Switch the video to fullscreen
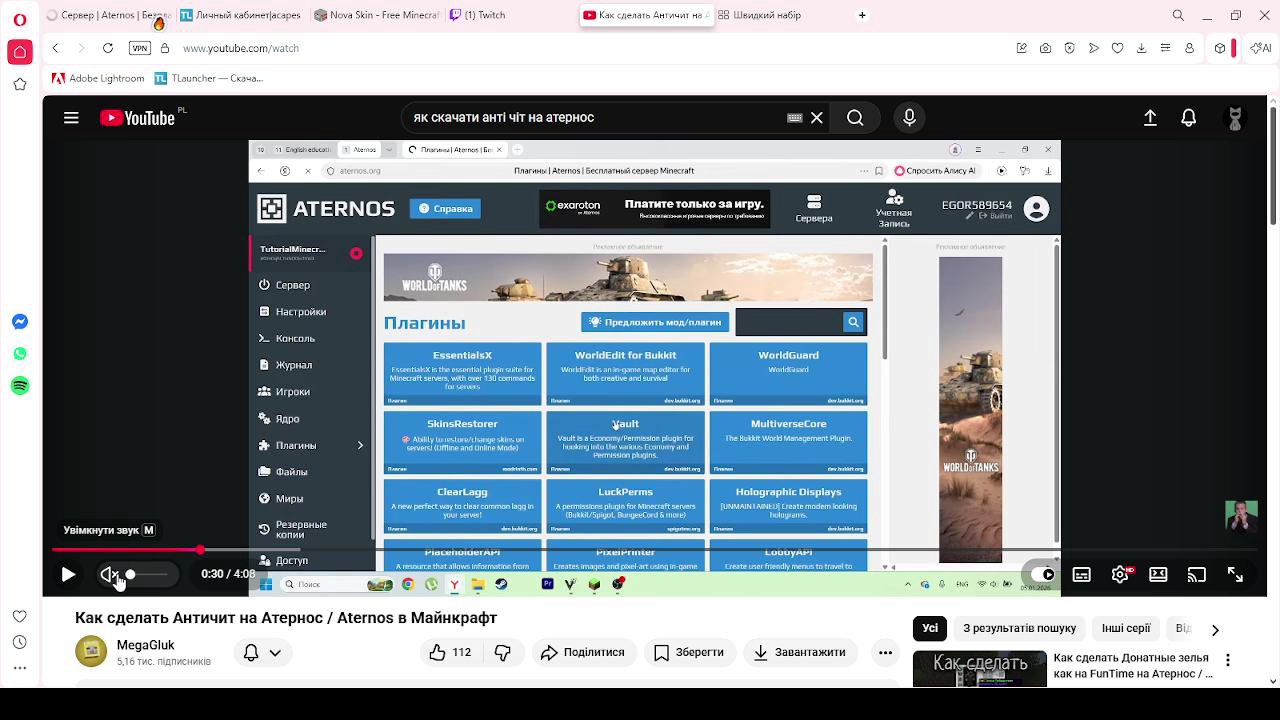This screenshot has height=720, width=1280. pyautogui.click(x=1235, y=574)
